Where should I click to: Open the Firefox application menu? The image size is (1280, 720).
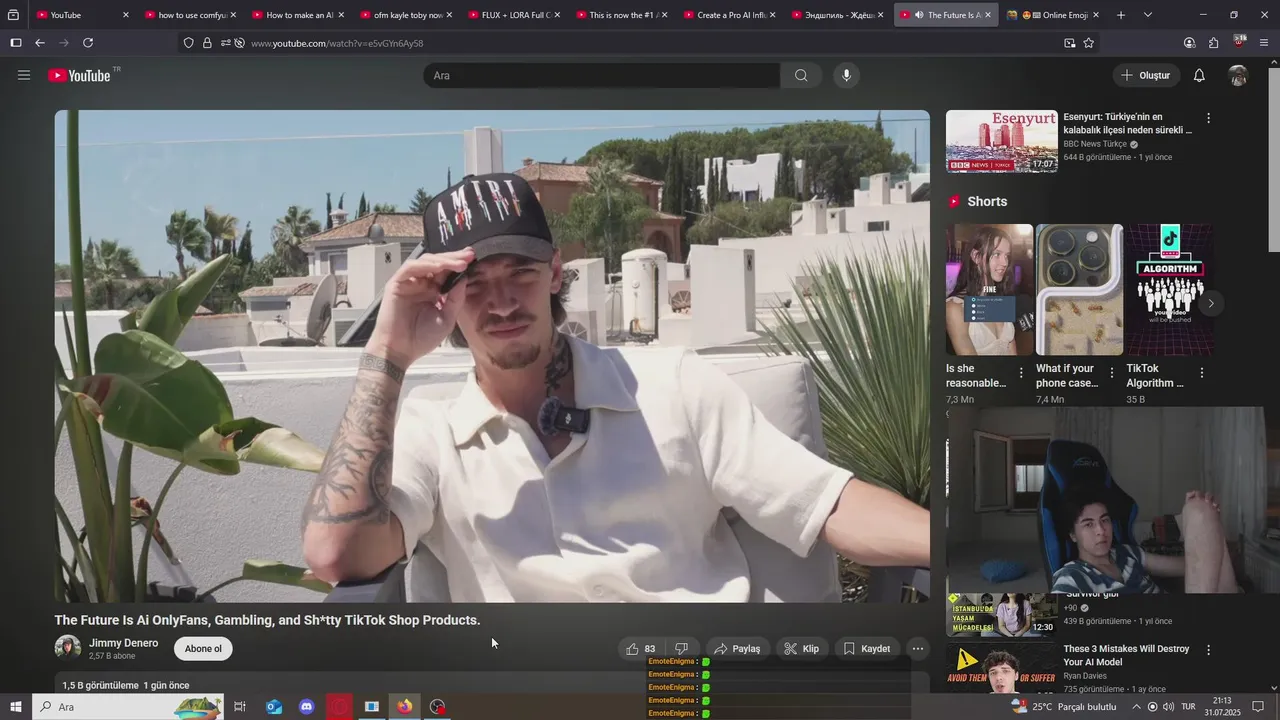point(1264,43)
